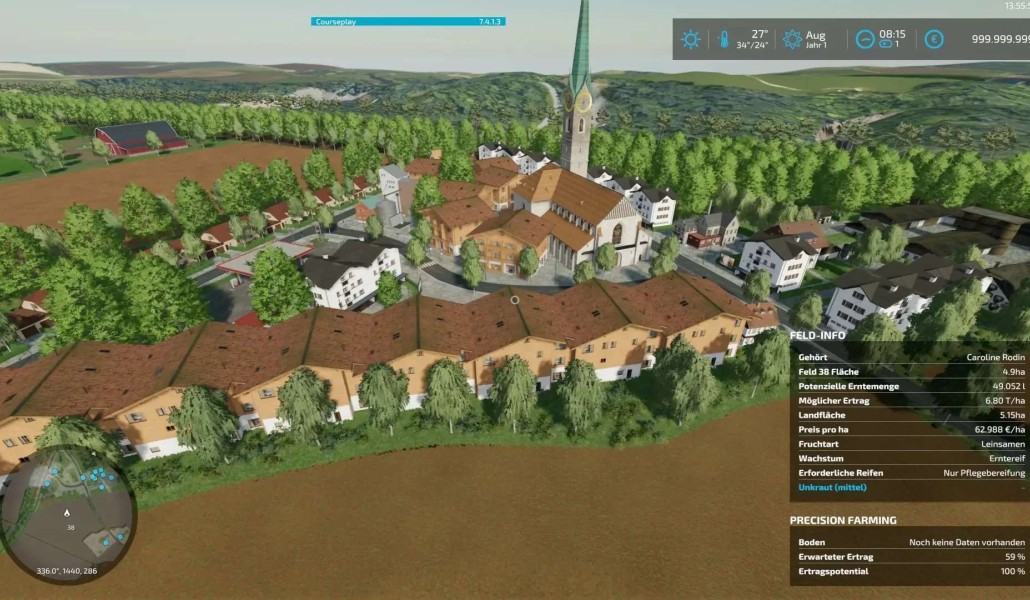Click the PRECISION FARMING header
The height and width of the screenshot is (600, 1030).
click(843, 520)
